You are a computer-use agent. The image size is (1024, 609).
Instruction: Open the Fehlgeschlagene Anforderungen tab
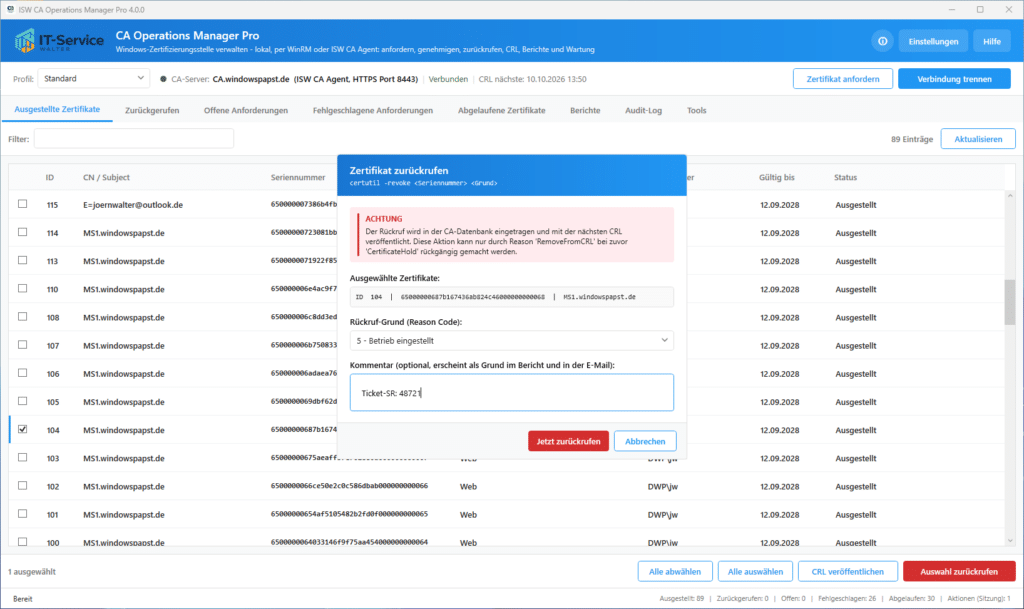[373, 110]
